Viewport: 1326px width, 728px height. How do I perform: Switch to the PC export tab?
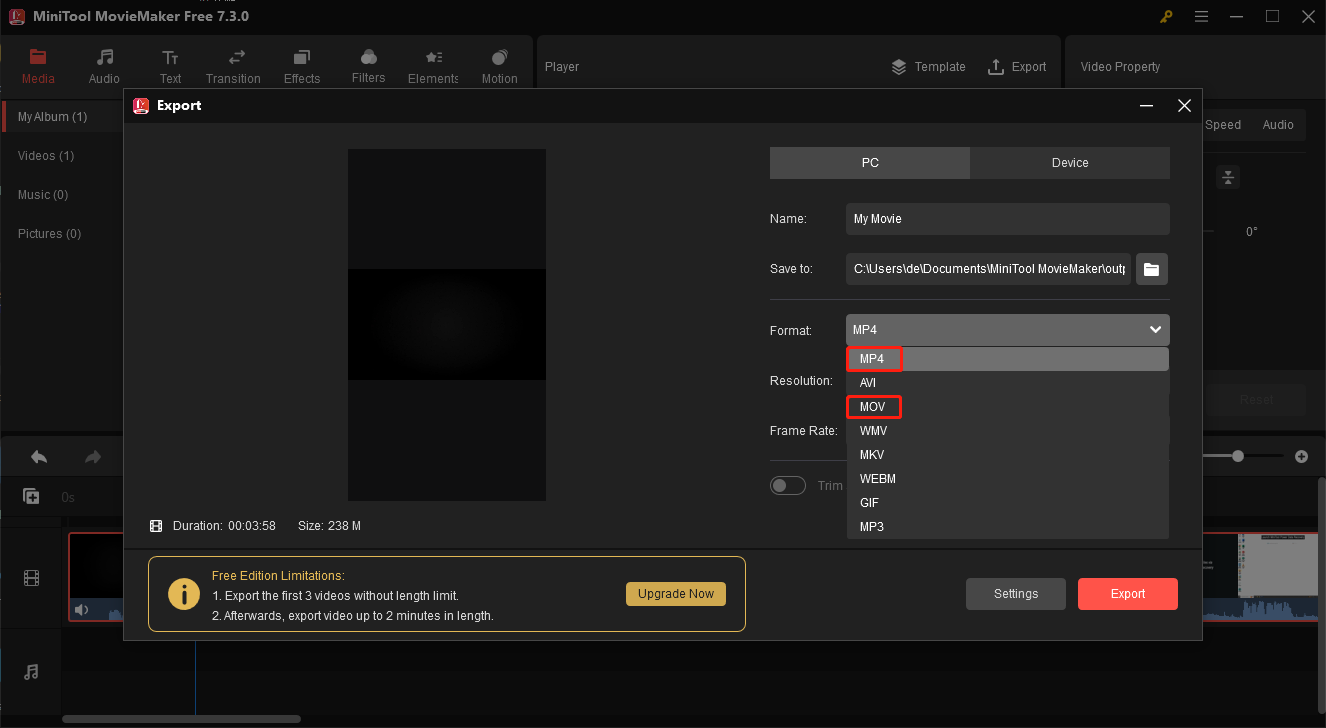[870, 163]
